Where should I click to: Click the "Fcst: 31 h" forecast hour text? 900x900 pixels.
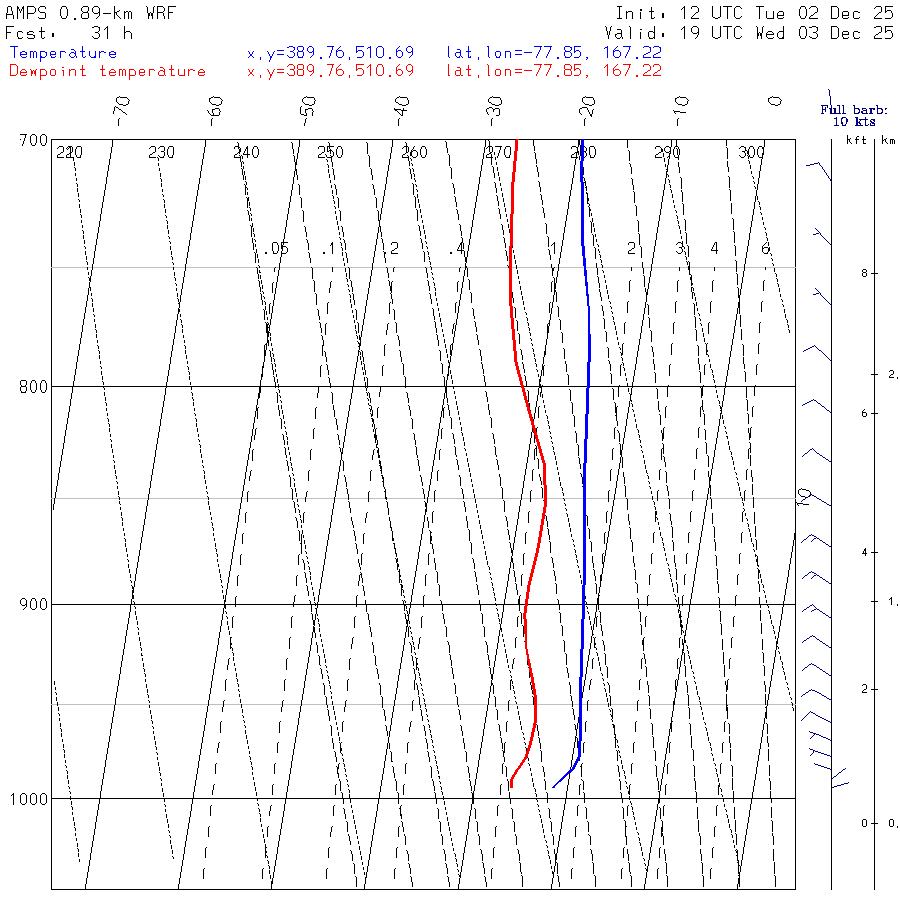pyautogui.click(x=69, y=33)
